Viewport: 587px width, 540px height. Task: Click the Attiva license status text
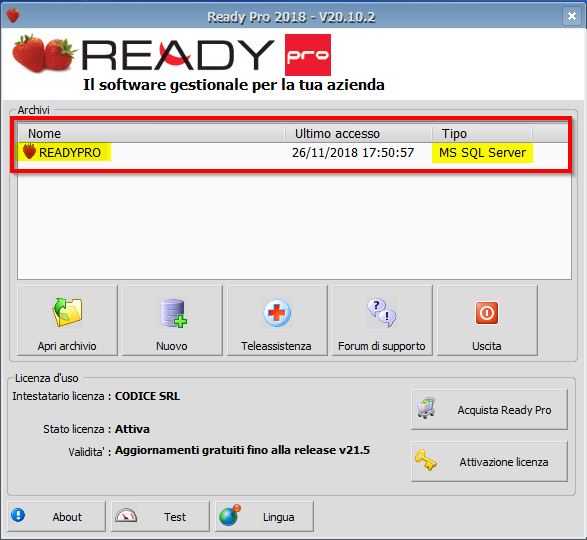click(132, 429)
